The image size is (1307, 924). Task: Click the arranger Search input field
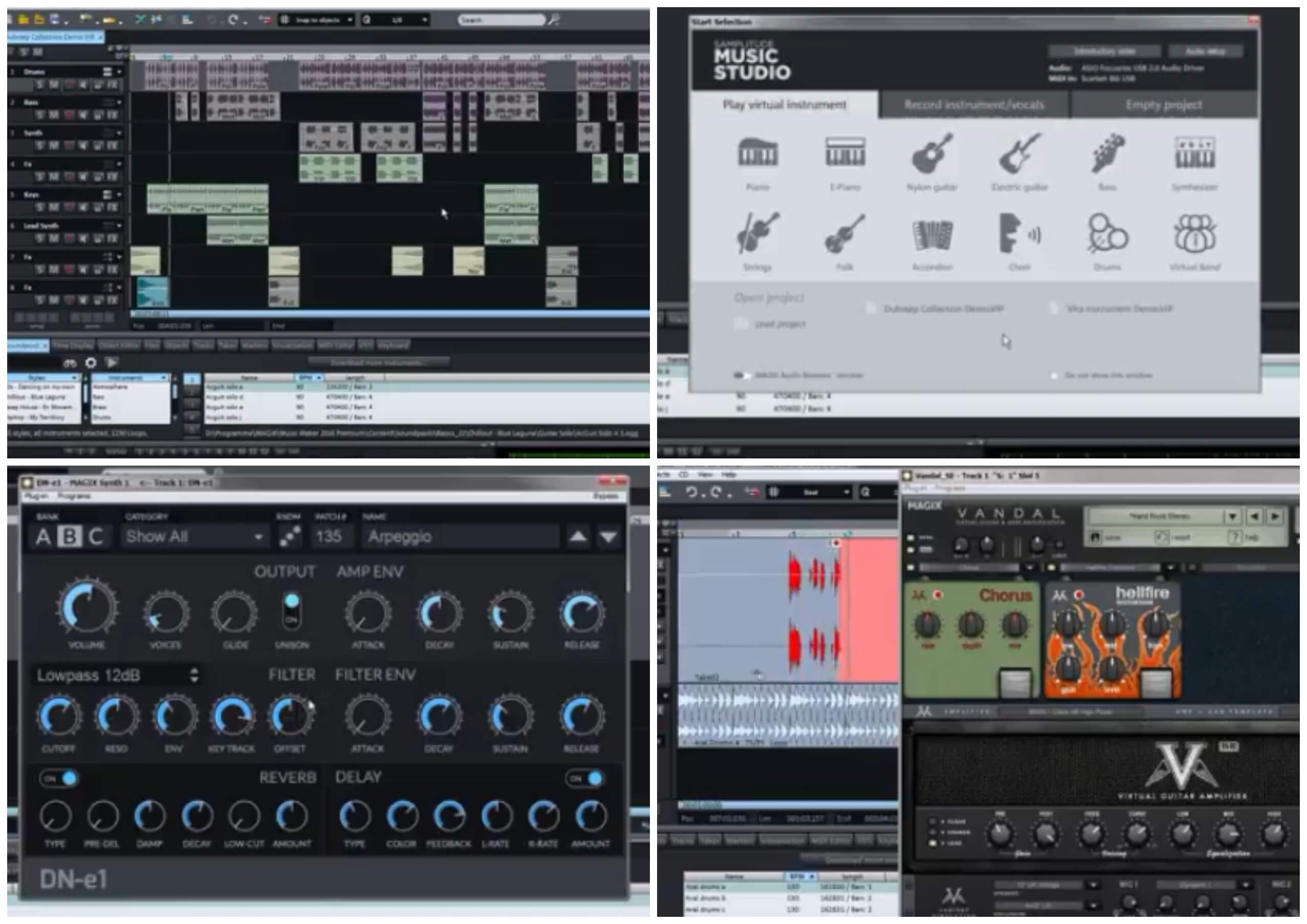click(x=501, y=20)
